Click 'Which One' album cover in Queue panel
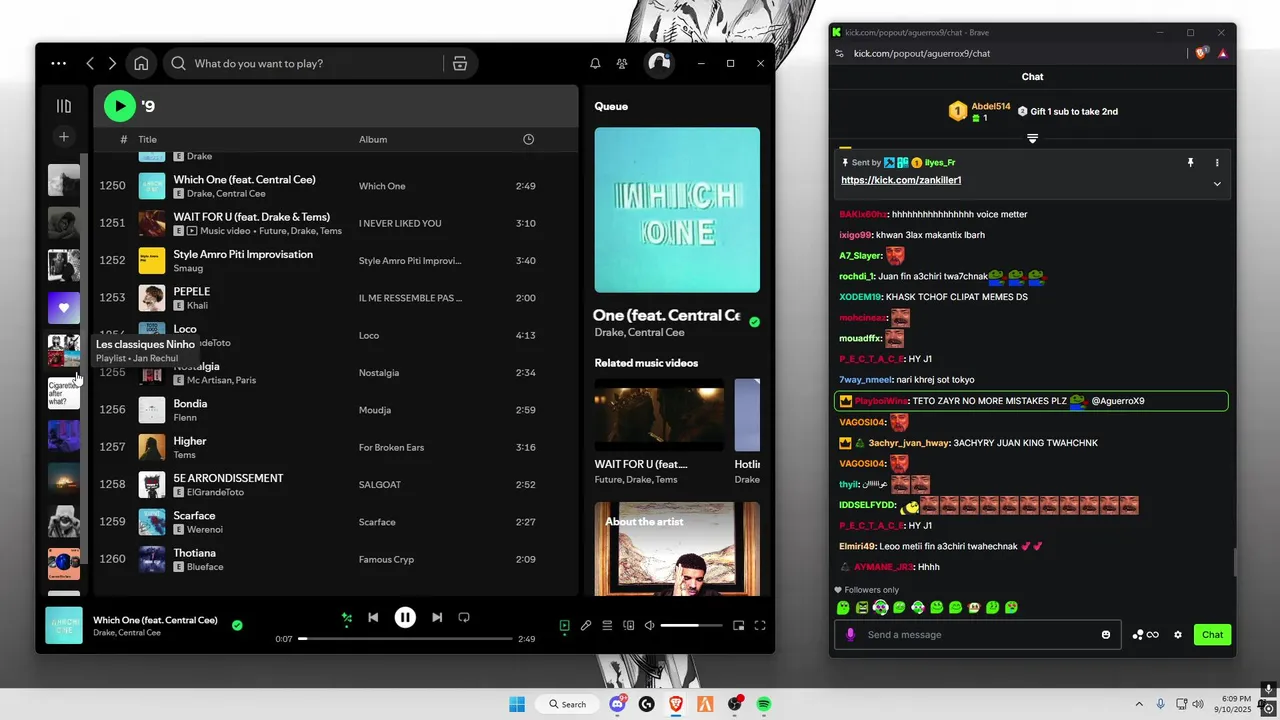The width and height of the screenshot is (1280, 720). tap(677, 210)
